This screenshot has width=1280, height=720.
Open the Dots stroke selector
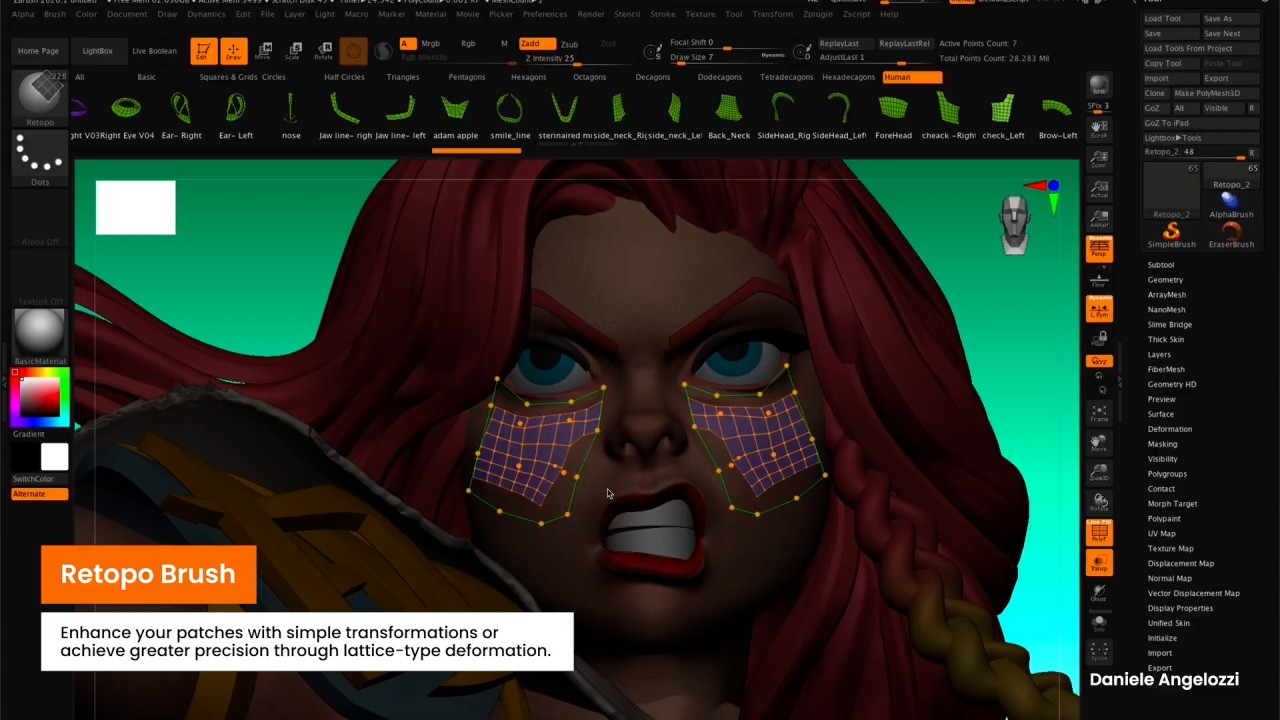coord(40,158)
